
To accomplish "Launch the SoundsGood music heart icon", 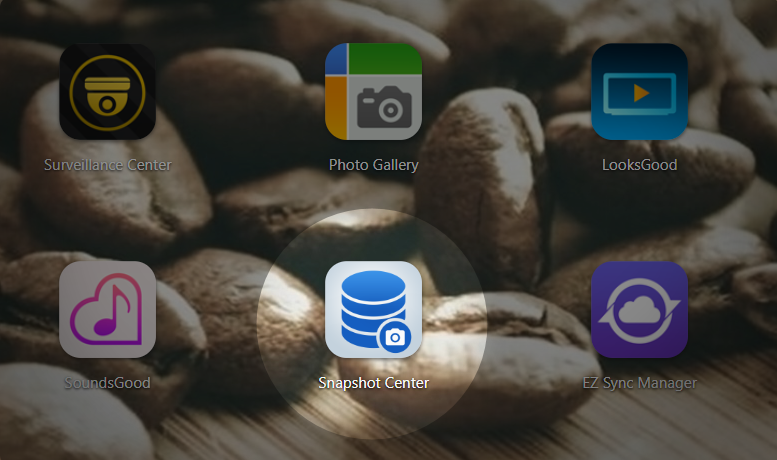I will click(x=107, y=309).
